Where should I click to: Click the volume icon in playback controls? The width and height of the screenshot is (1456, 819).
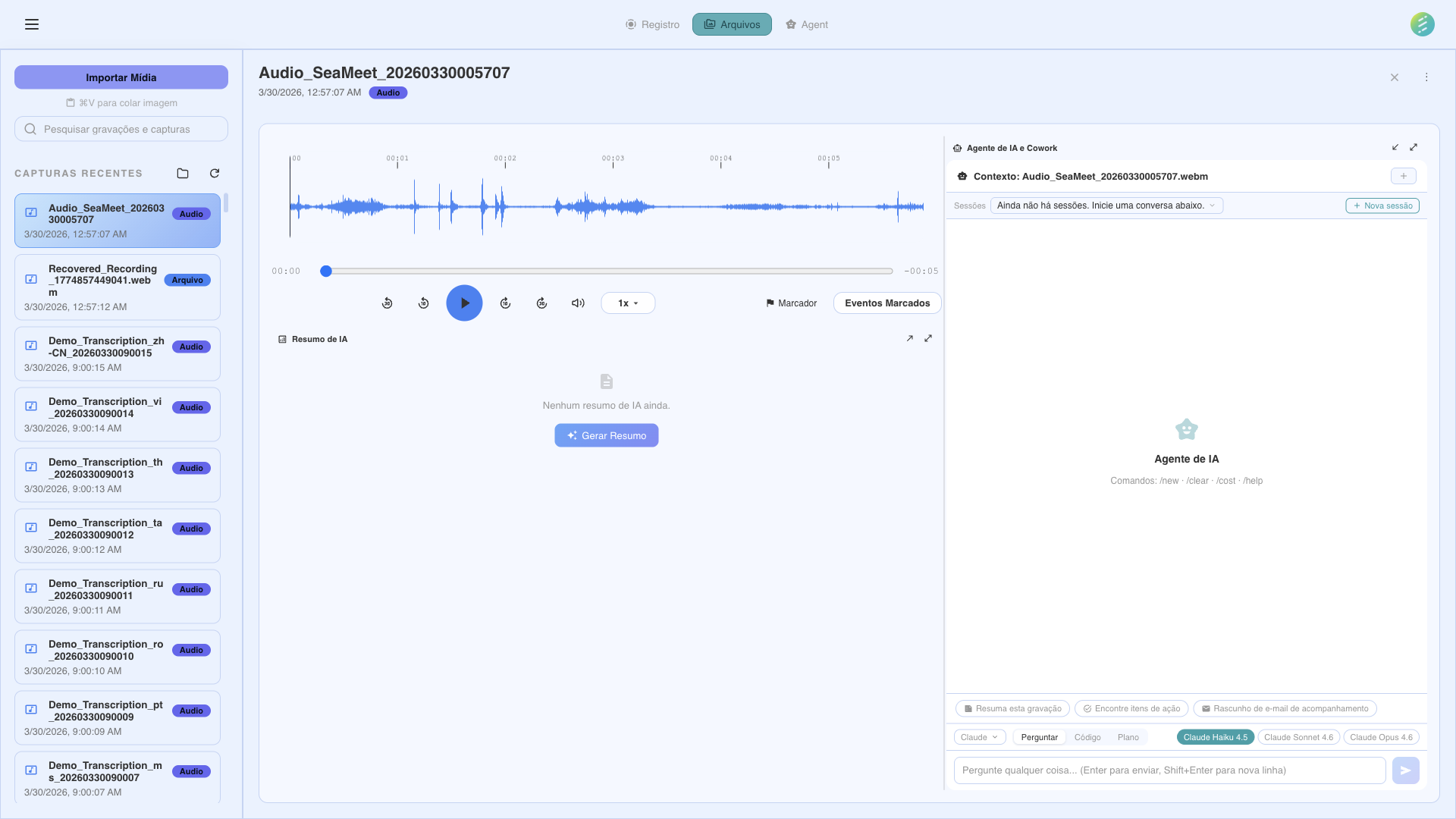coord(578,303)
